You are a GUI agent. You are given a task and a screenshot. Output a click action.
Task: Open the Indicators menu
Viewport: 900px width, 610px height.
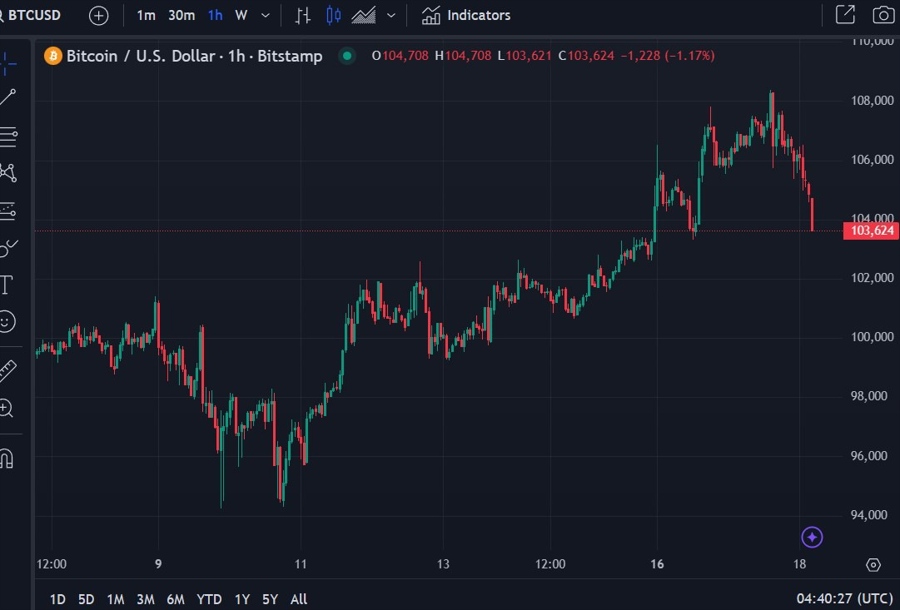click(x=466, y=15)
